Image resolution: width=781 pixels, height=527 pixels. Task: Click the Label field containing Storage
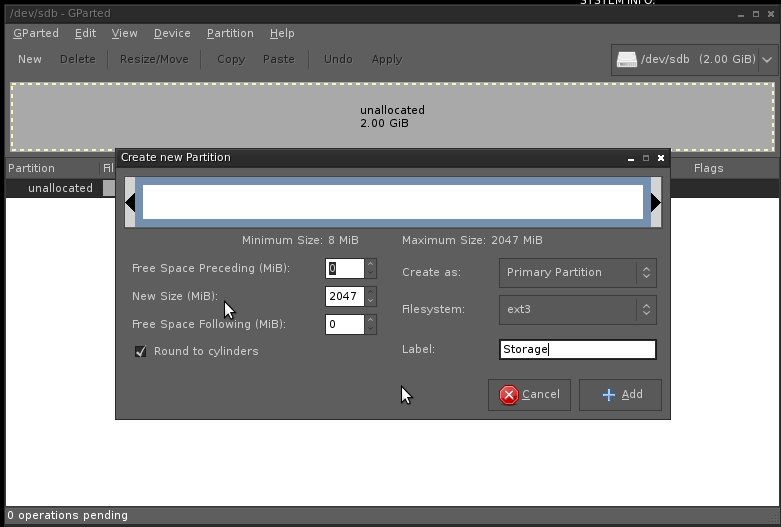[578, 349]
